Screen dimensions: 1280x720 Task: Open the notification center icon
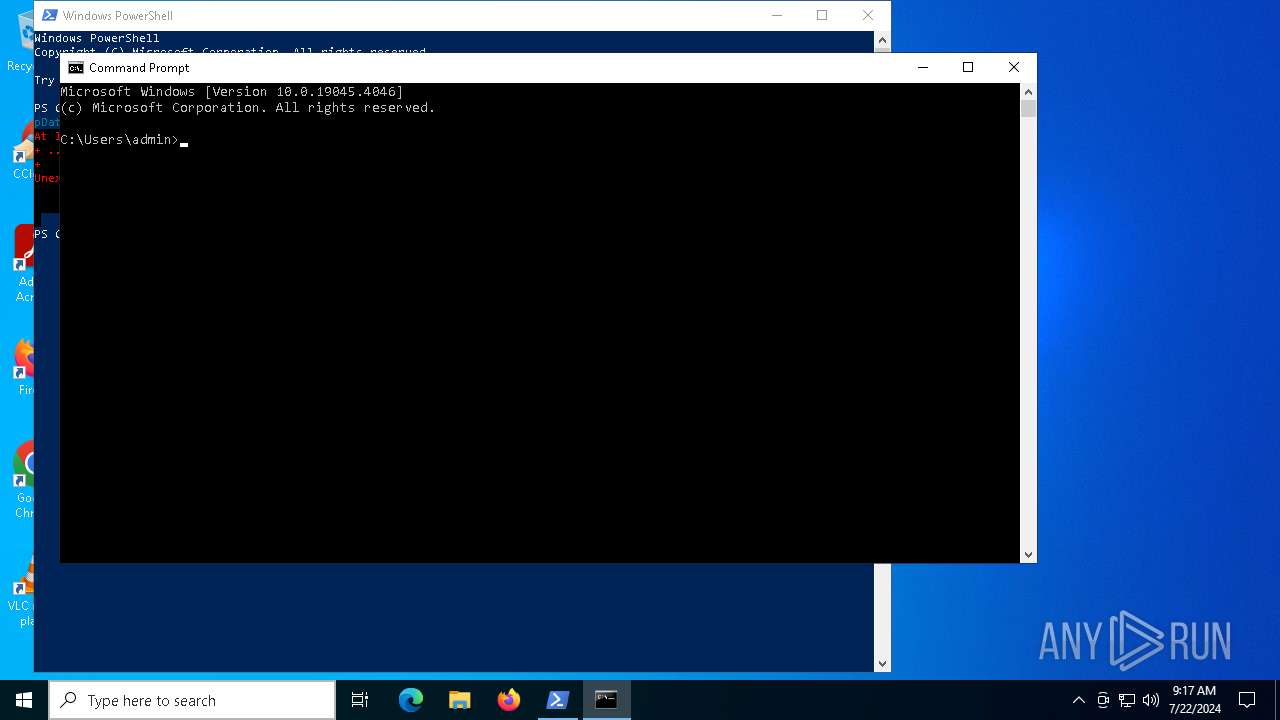click(1247, 700)
